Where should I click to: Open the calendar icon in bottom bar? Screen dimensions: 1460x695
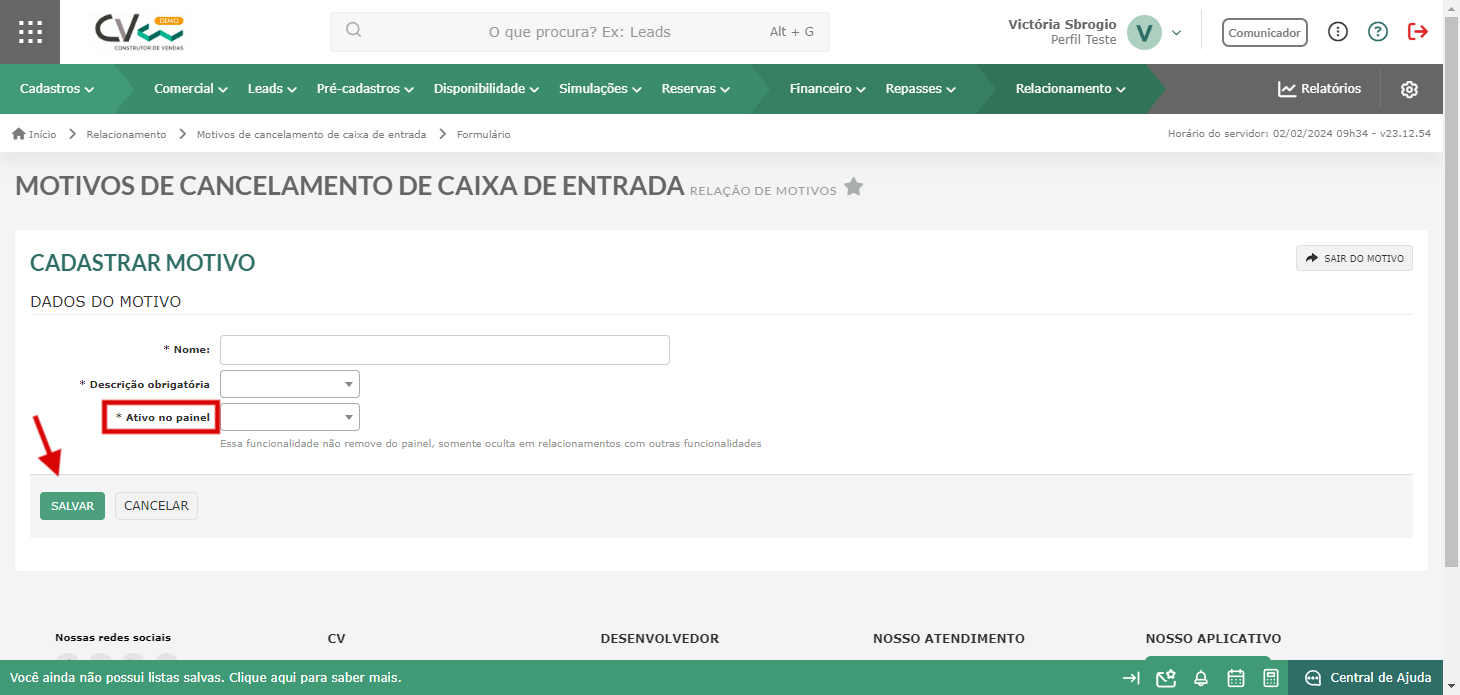[1236, 678]
